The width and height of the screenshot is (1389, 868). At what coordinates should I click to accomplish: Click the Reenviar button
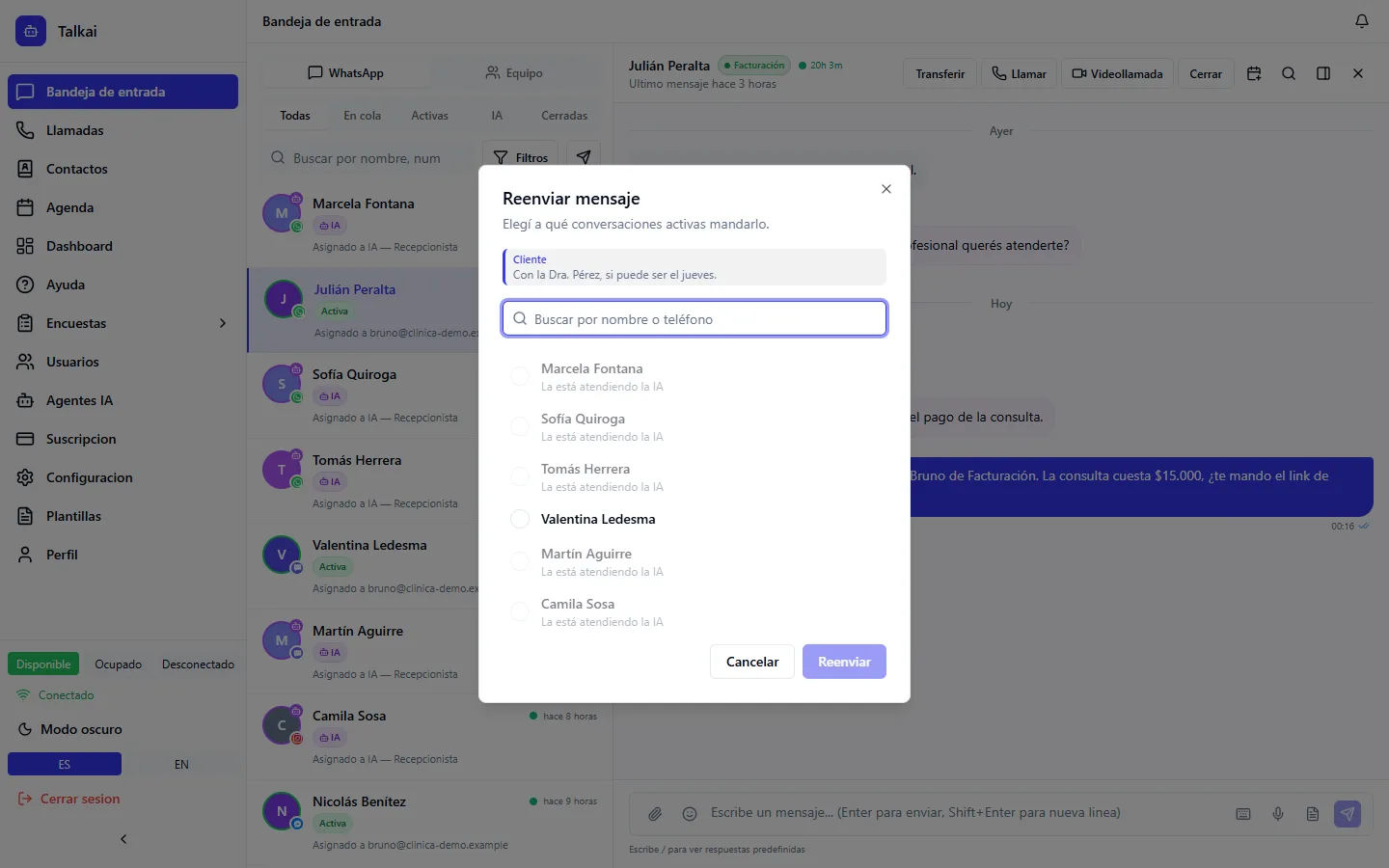[x=844, y=662]
